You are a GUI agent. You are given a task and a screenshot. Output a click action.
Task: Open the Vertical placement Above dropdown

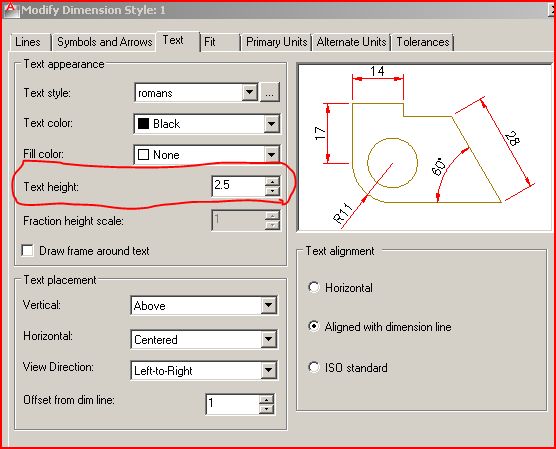click(268, 305)
